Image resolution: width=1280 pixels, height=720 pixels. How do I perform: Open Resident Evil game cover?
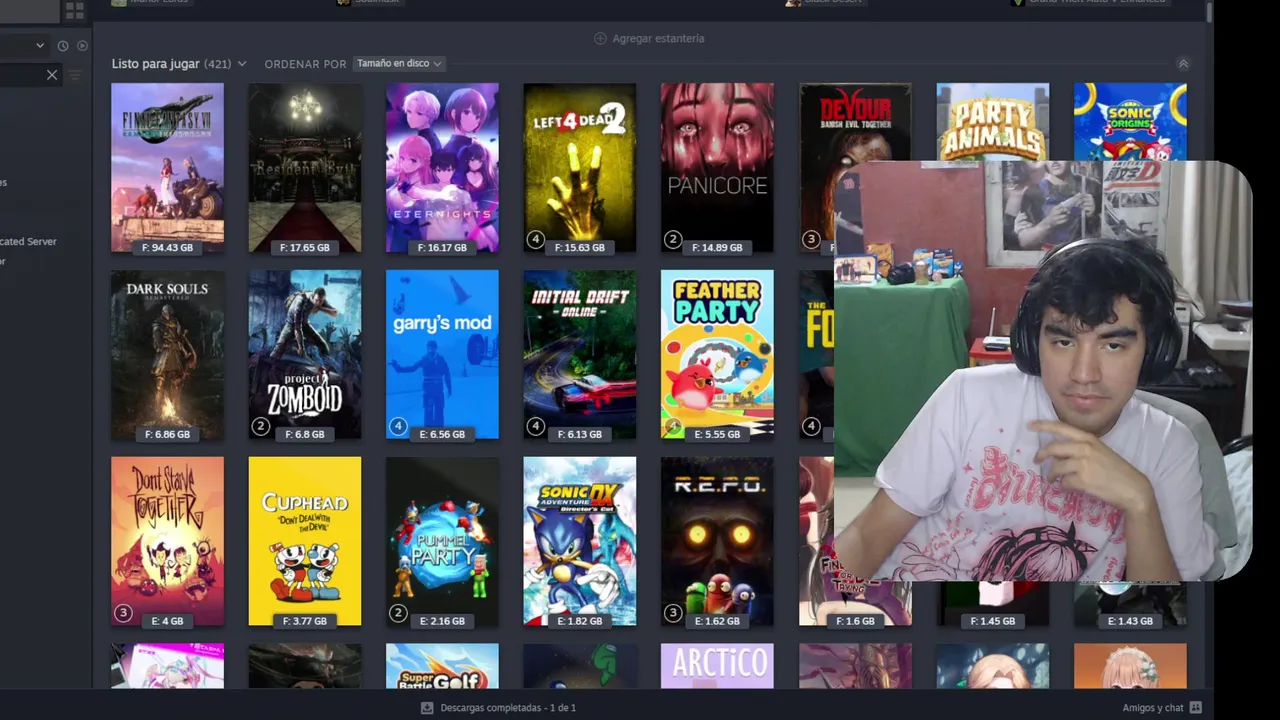pyautogui.click(x=305, y=167)
